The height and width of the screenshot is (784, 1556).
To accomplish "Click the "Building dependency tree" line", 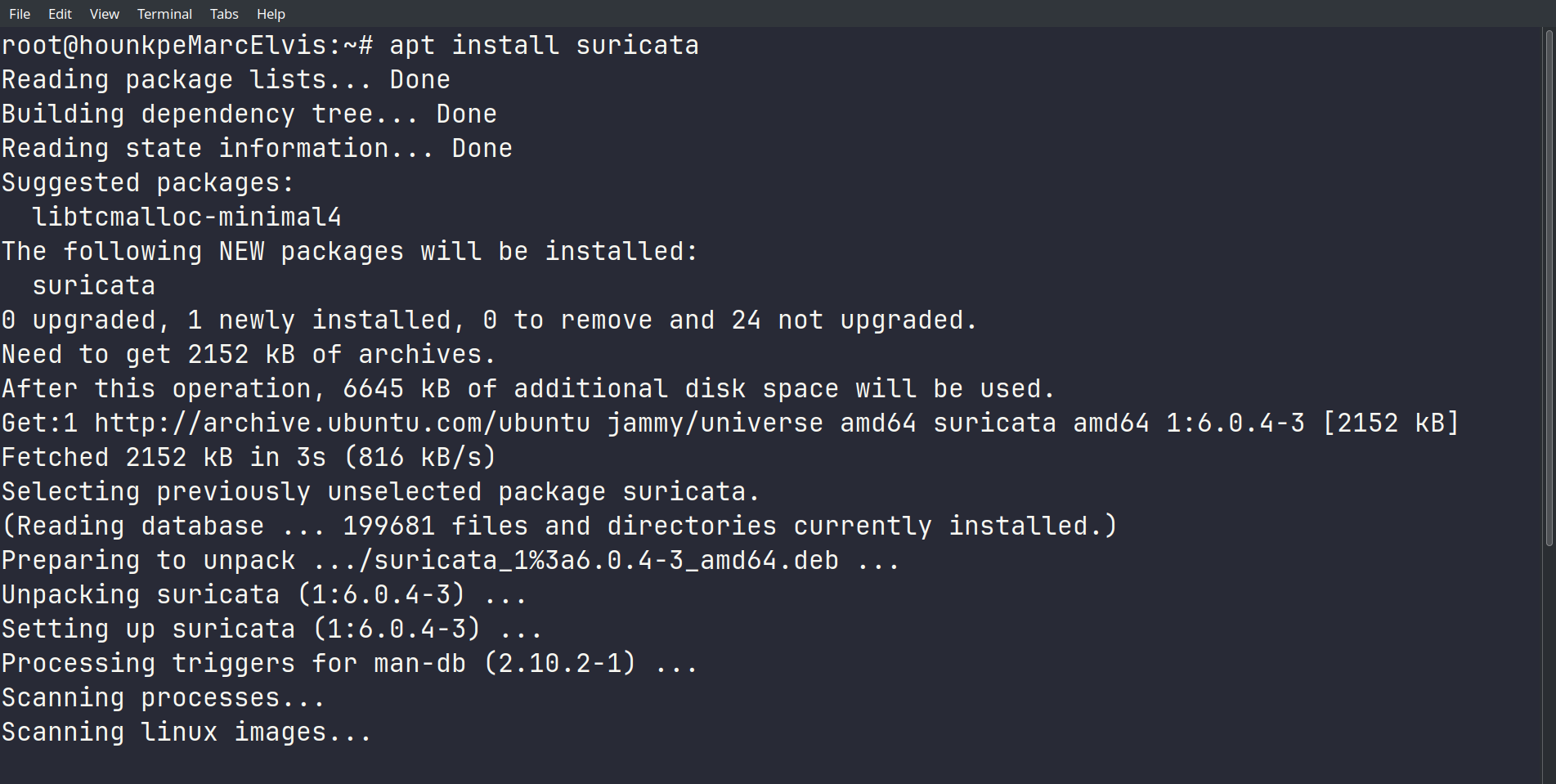I will [x=249, y=114].
